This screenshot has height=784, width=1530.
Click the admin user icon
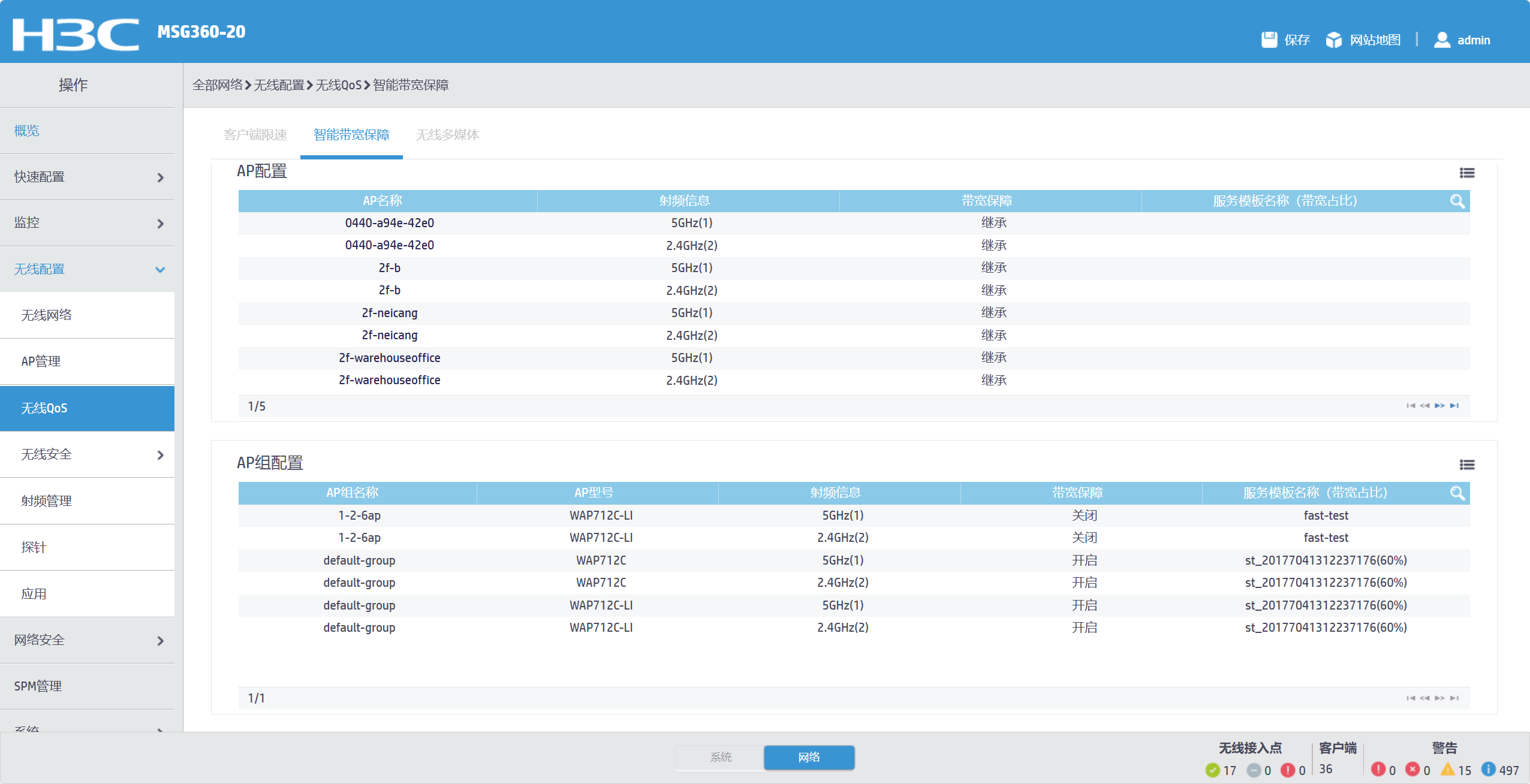1441,40
